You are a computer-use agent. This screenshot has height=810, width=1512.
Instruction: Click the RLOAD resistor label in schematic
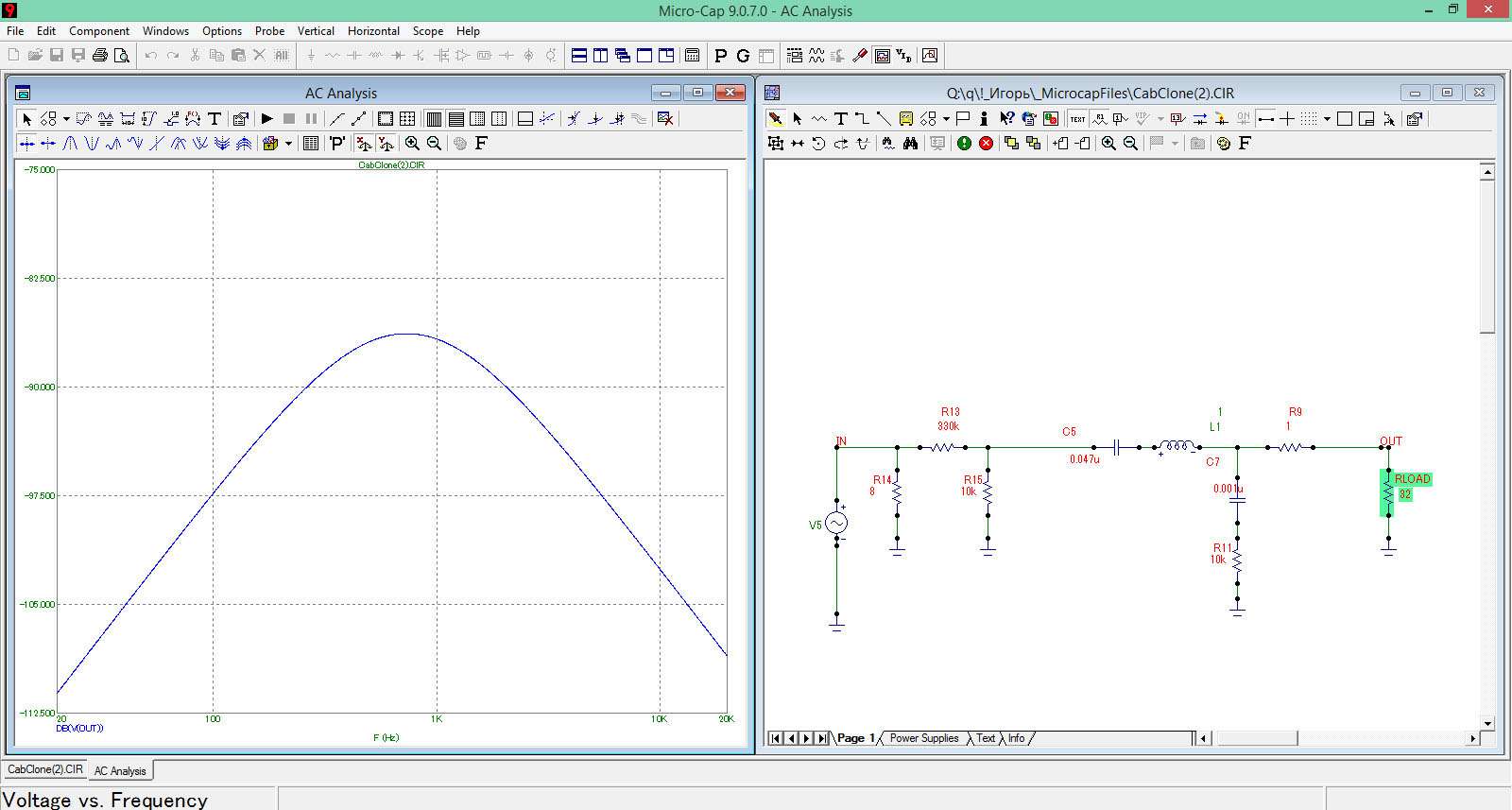[x=1412, y=479]
